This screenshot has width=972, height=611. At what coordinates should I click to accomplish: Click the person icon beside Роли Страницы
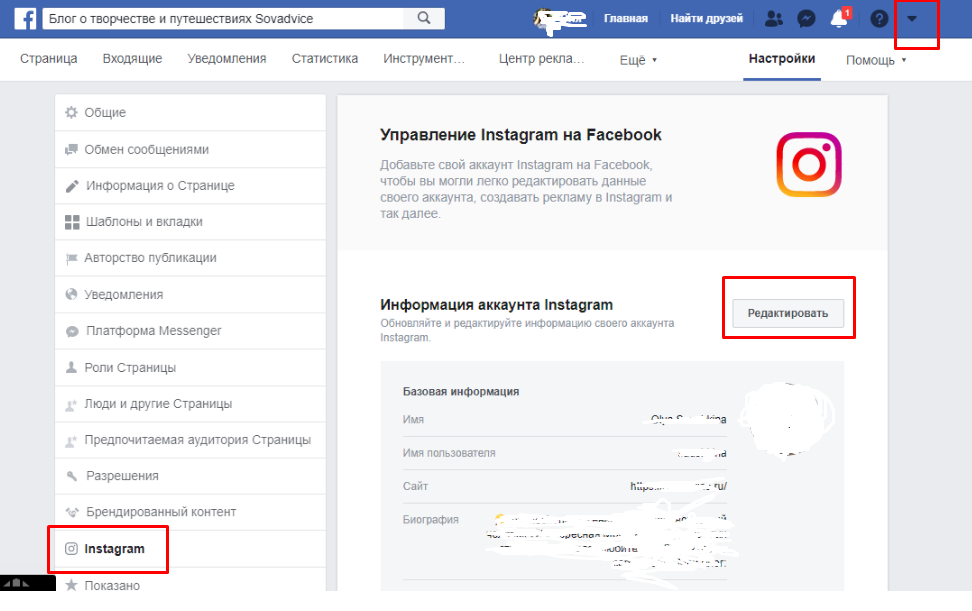click(x=71, y=367)
